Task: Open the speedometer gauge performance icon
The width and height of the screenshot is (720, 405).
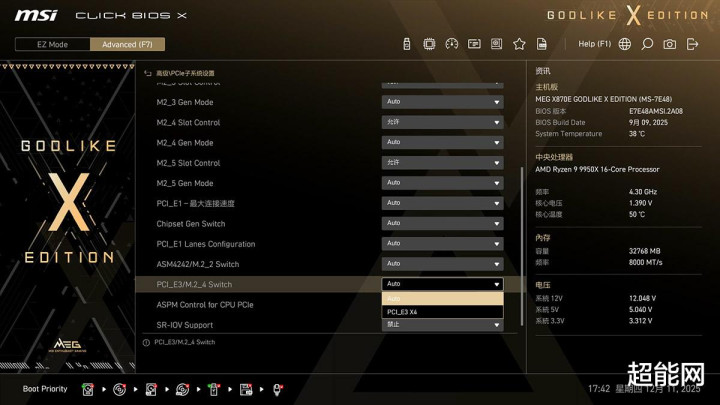Action: pos(451,44)
